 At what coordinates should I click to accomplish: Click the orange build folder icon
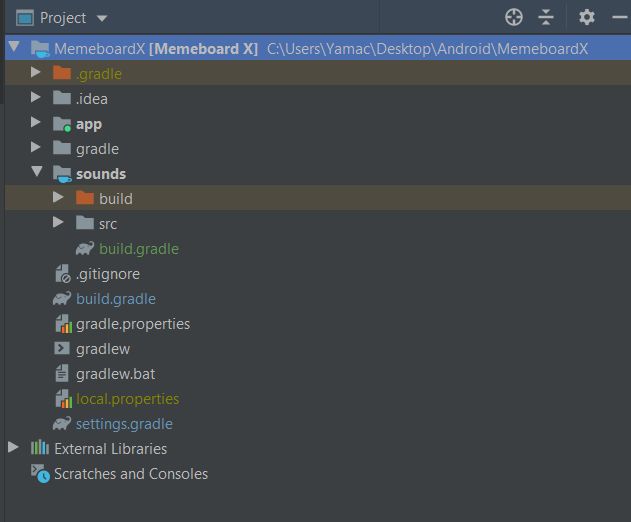pos(85,198)
